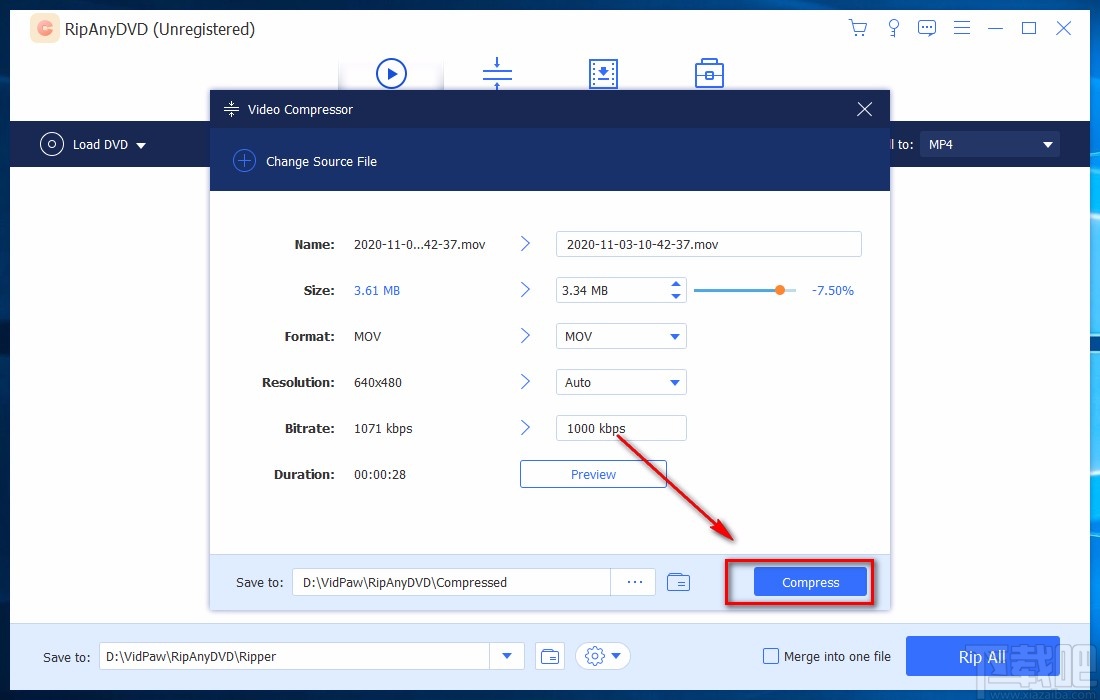
Task: Edit the output name field
Action: point(709,244)
